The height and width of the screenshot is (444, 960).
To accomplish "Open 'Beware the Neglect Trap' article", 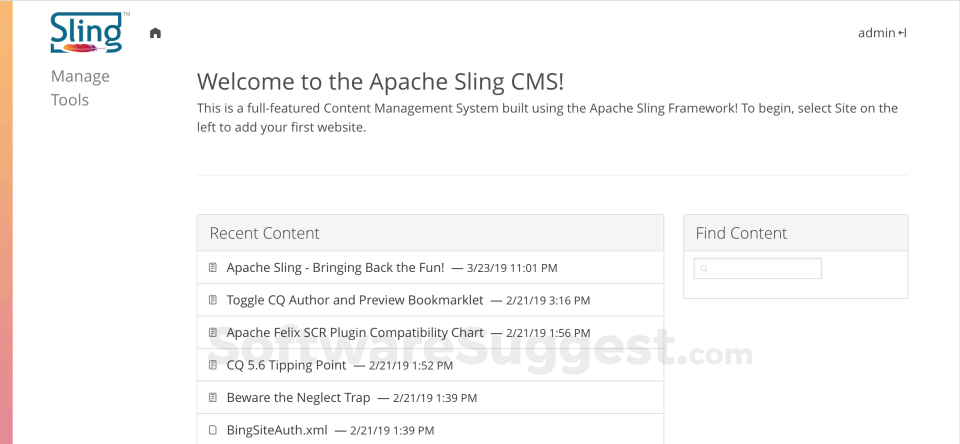I will click(298, 398).
